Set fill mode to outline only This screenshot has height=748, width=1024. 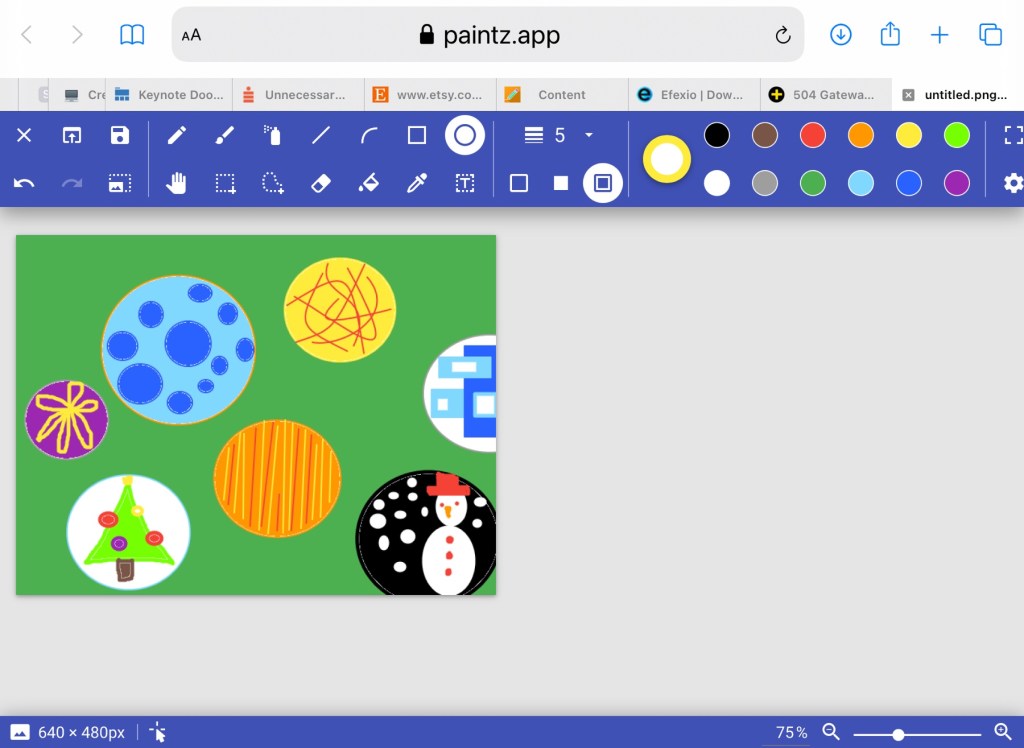coord(518,183)
